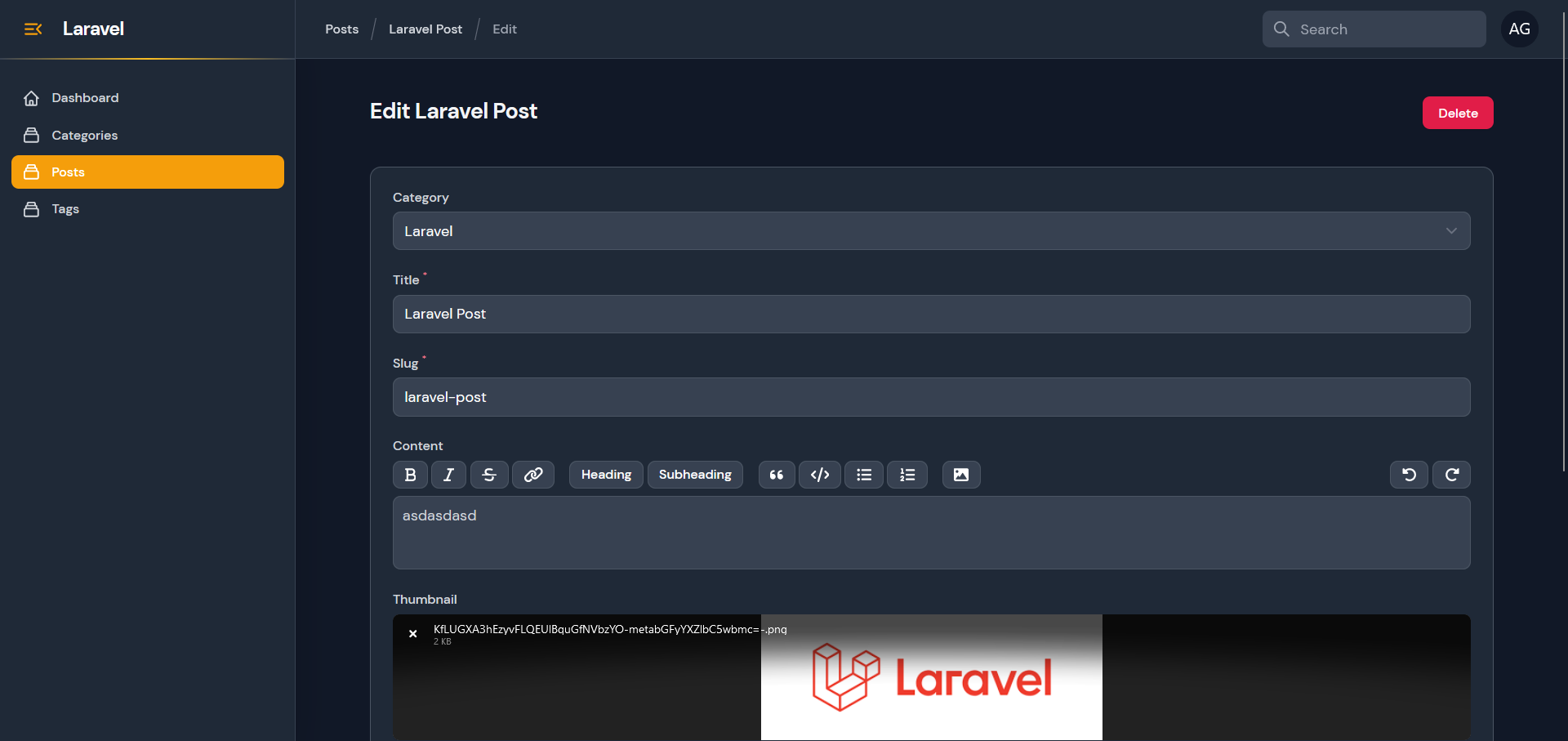Go to the Posts breadcrumb link
The height and width of the screenshot is (741, 1568).
click(341, 29)
